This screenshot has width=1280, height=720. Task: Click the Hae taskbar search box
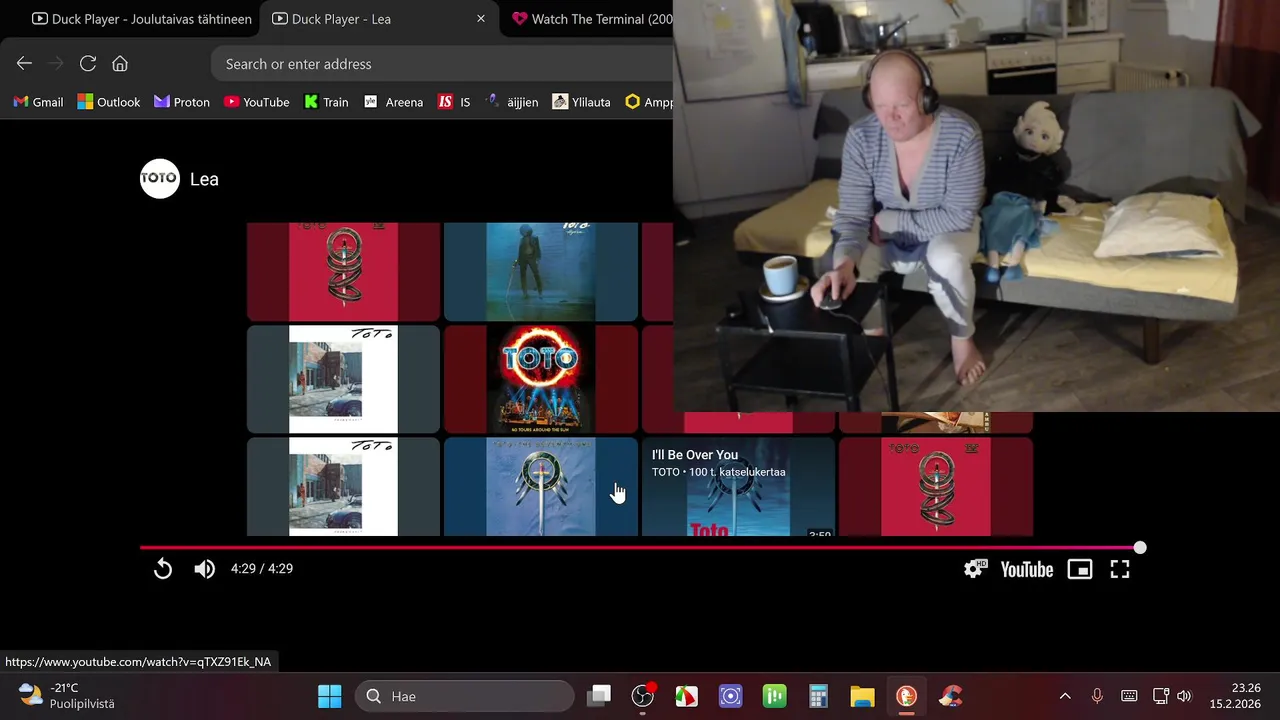point(465,696)
